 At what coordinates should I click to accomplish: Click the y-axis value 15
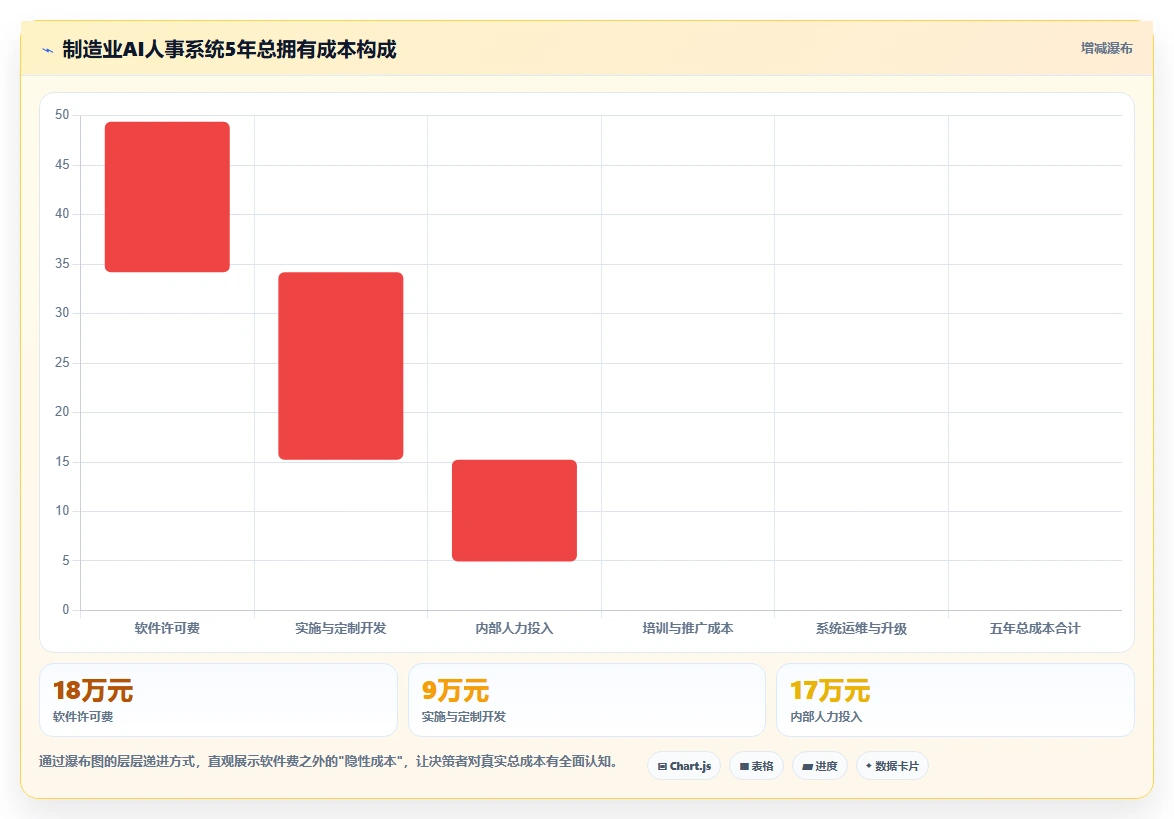click(x=62, y=461)
